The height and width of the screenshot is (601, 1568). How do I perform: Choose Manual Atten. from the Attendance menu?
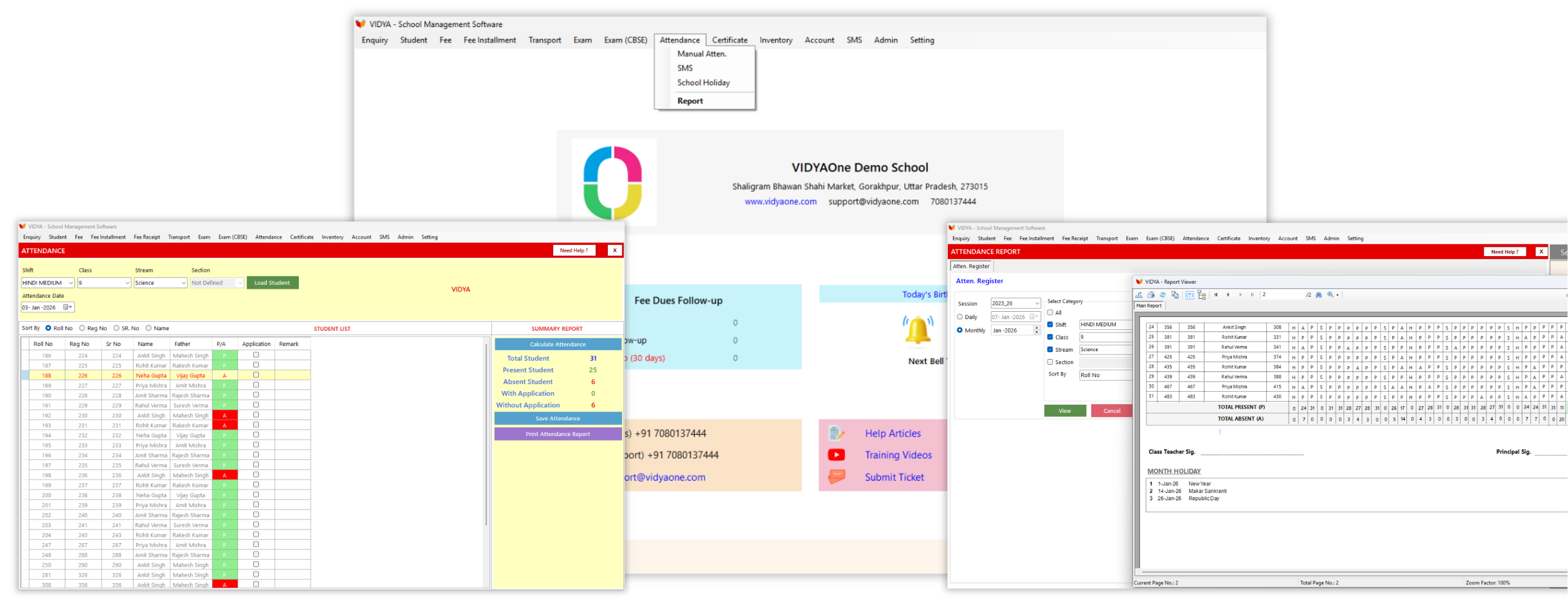click(702, 54)
